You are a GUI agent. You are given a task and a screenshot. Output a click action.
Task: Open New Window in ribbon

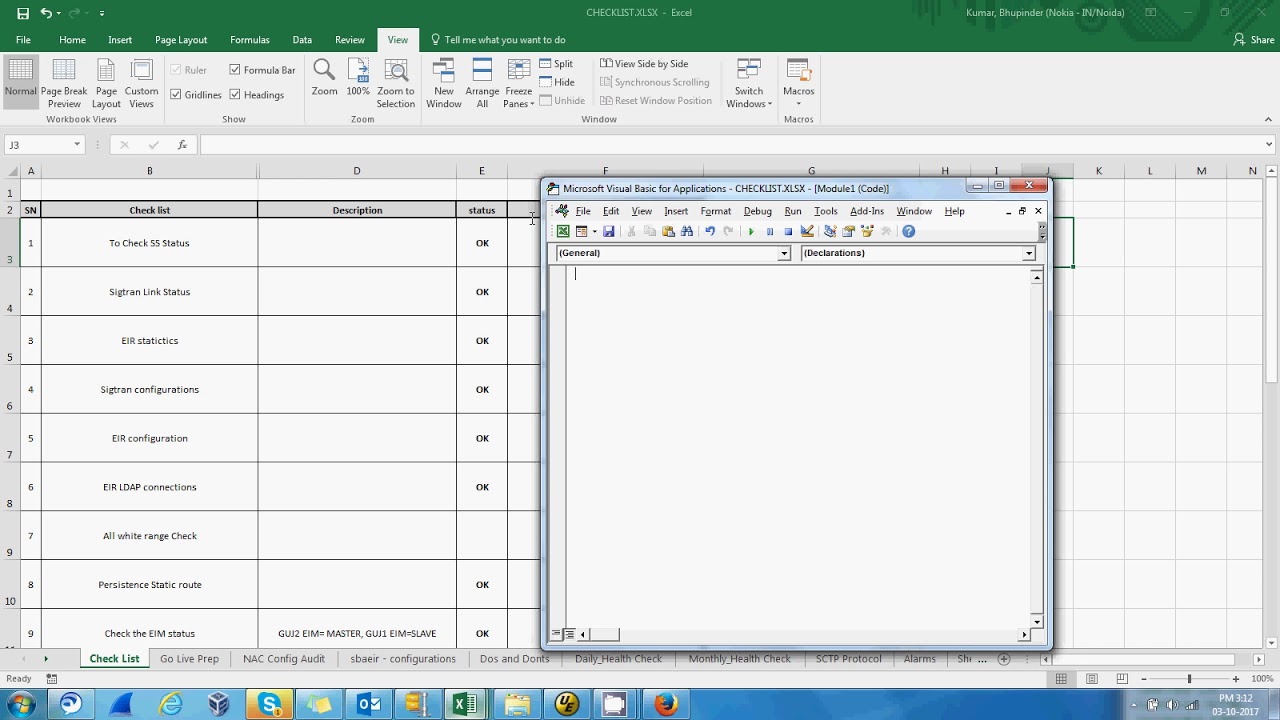(x=444, y=83)
